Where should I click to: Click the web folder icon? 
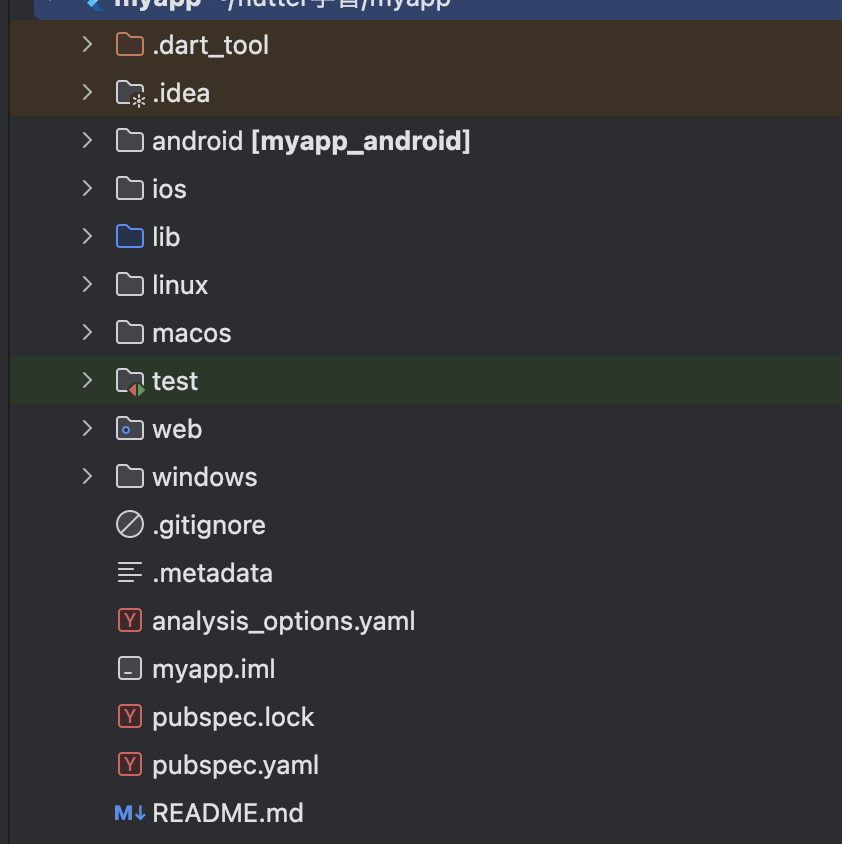tap(129, 429)
